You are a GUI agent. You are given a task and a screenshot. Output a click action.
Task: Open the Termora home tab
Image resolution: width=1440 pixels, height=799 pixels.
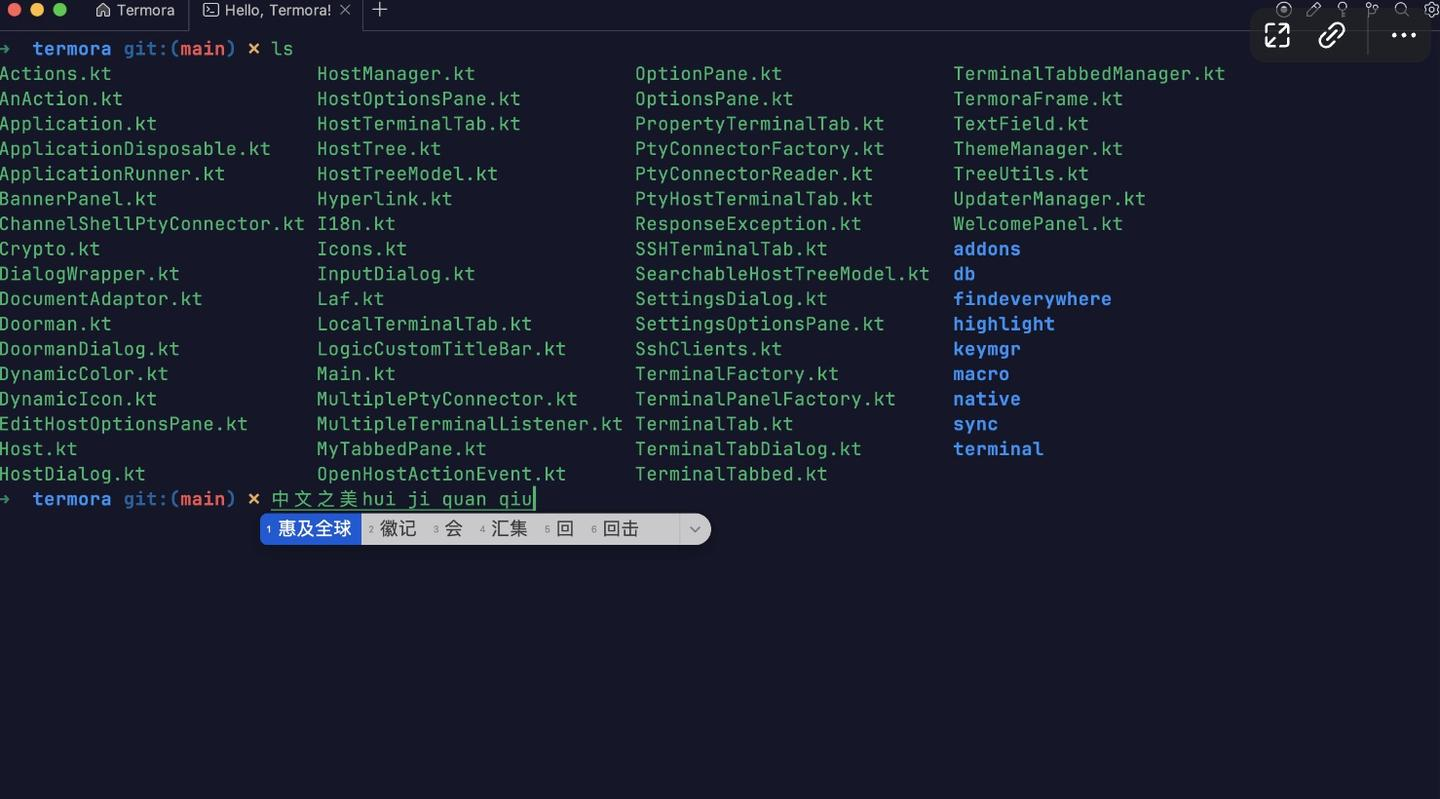136,10
